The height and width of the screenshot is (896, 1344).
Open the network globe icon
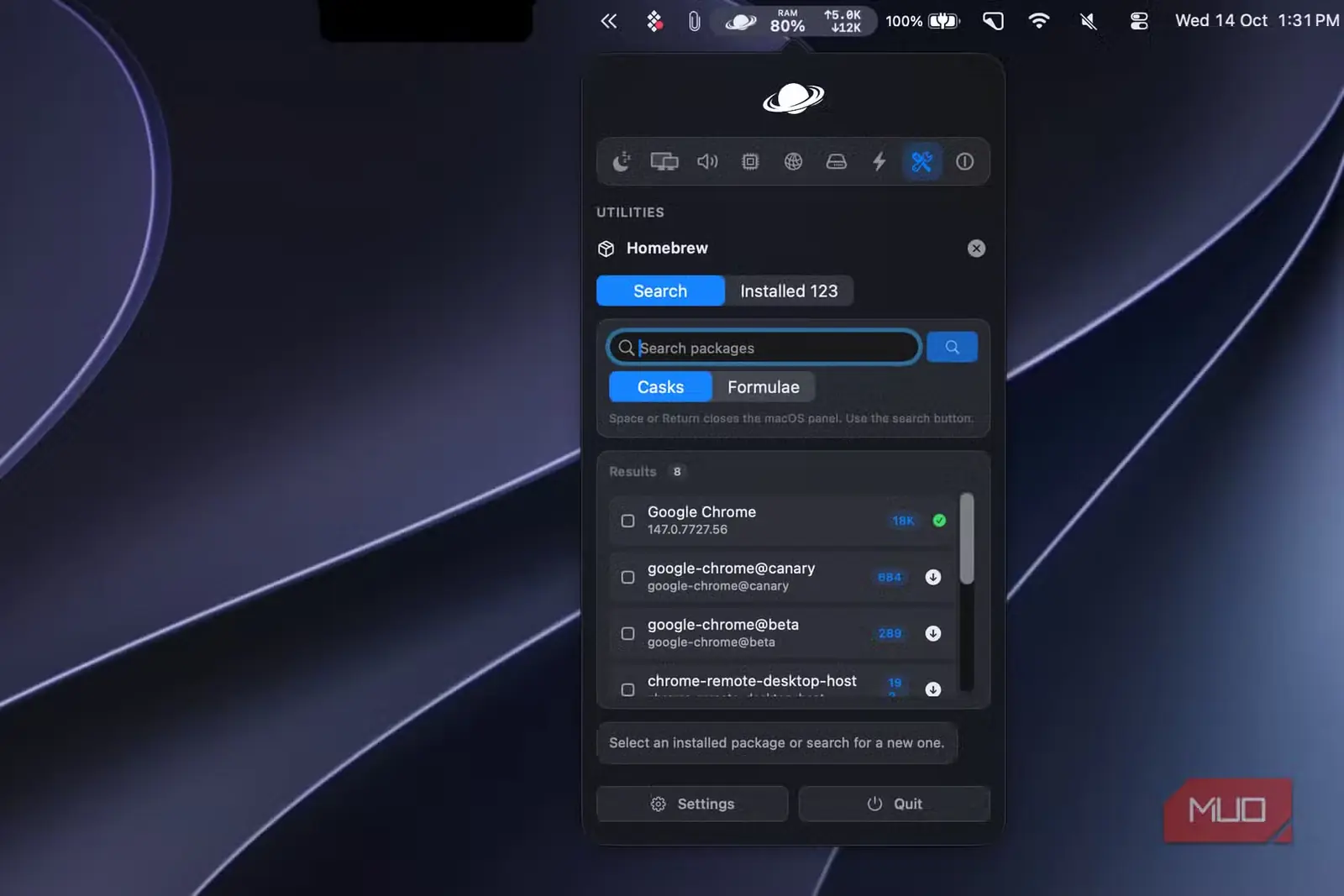pos(793,161)
